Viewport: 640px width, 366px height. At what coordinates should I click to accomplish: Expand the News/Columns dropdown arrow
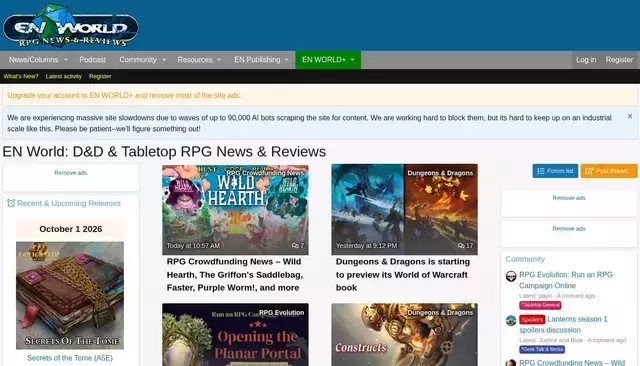66,60
